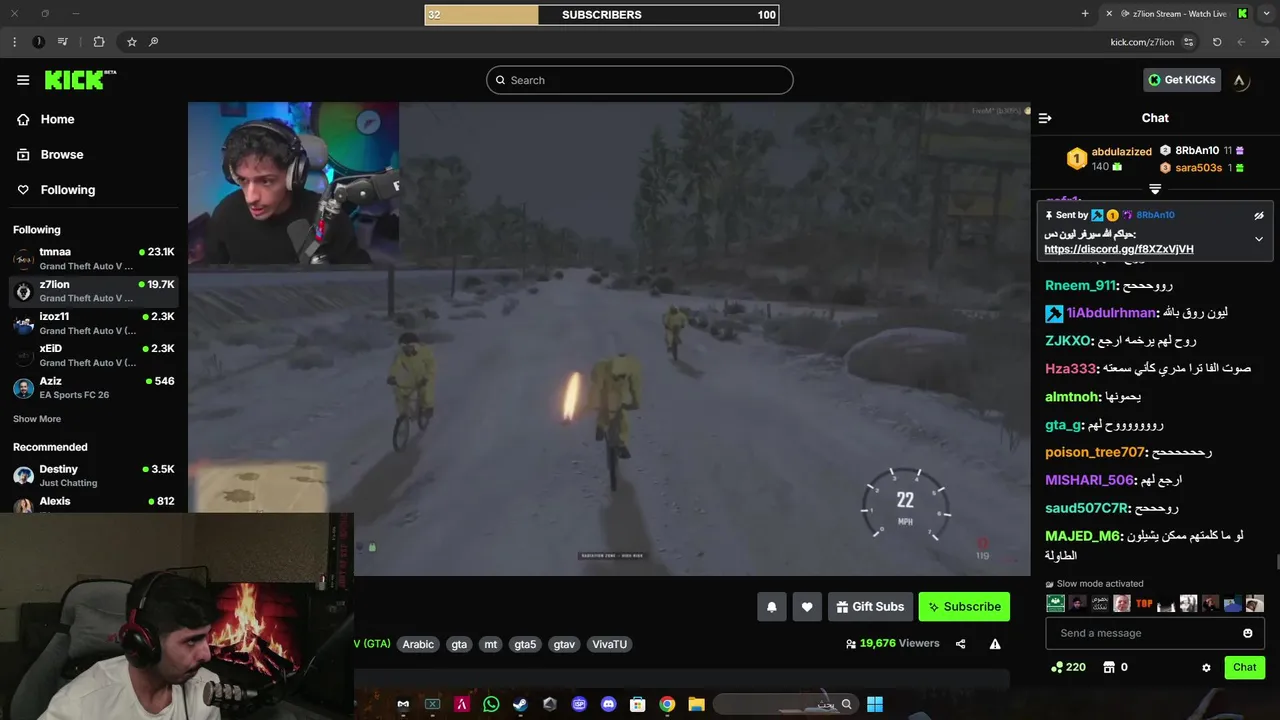Screen dimensions: 1280x720
Task: Focus the Kick Search box
Action: point(640,80)
